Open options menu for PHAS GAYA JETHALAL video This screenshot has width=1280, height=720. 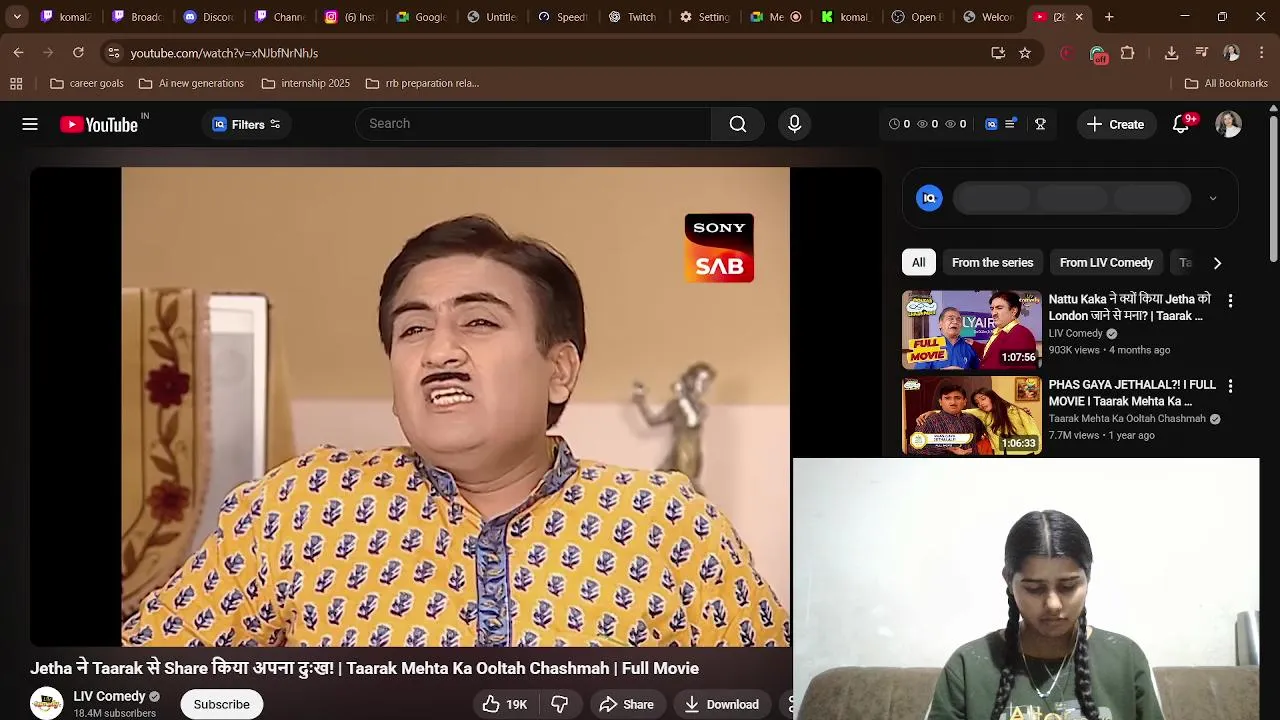click(x=1230, y=386)
